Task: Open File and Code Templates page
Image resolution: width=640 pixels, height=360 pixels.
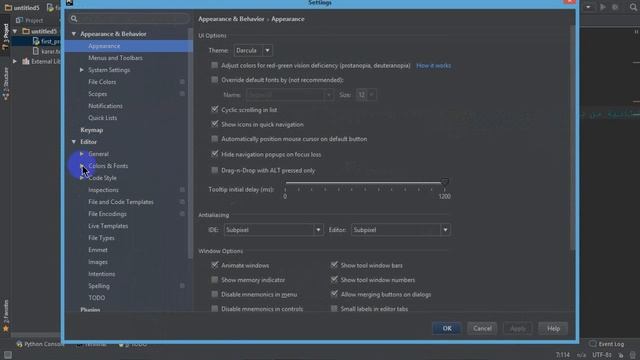Action: 121,202
